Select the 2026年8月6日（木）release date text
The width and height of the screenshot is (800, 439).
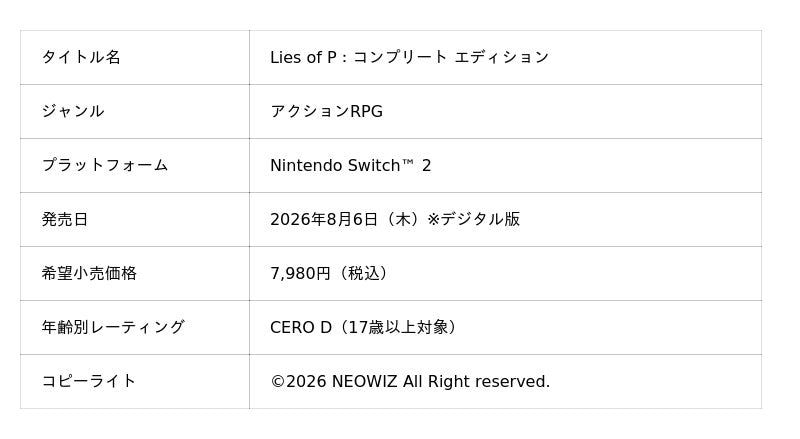347,220
